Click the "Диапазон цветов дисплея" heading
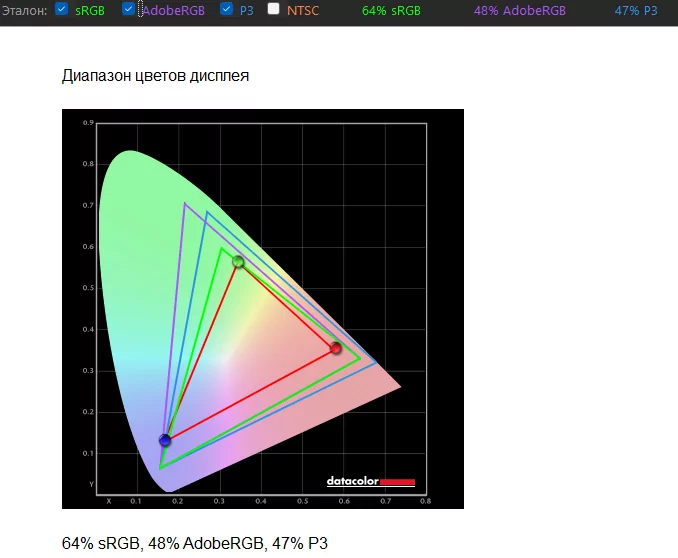The width and height of the screenshot is (678, 558). 155,76
